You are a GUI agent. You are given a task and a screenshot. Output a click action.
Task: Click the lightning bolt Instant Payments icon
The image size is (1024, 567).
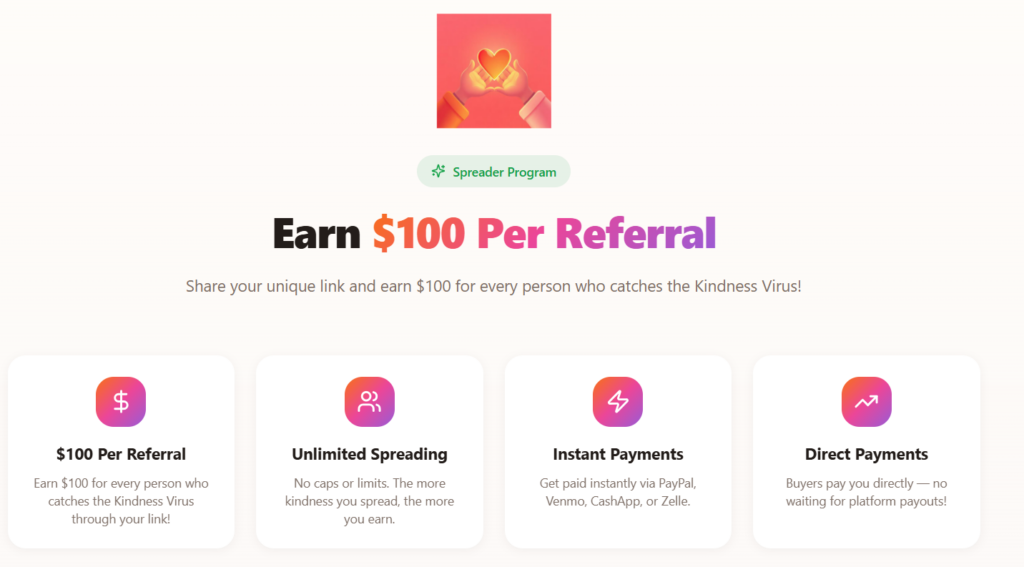[x=618, y=402]
